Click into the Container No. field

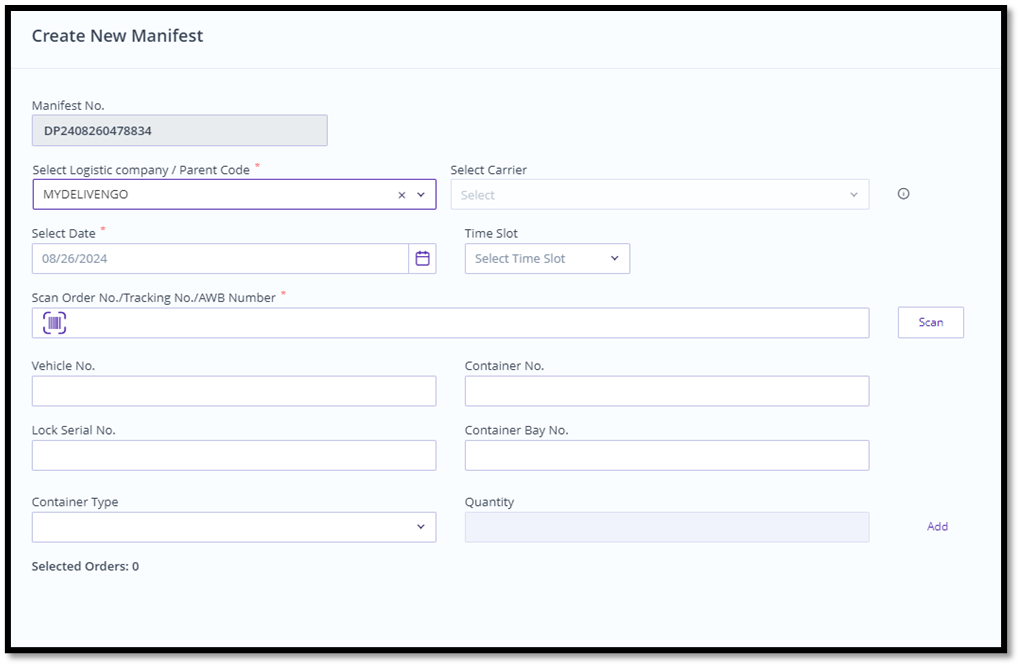click(666, 391)
